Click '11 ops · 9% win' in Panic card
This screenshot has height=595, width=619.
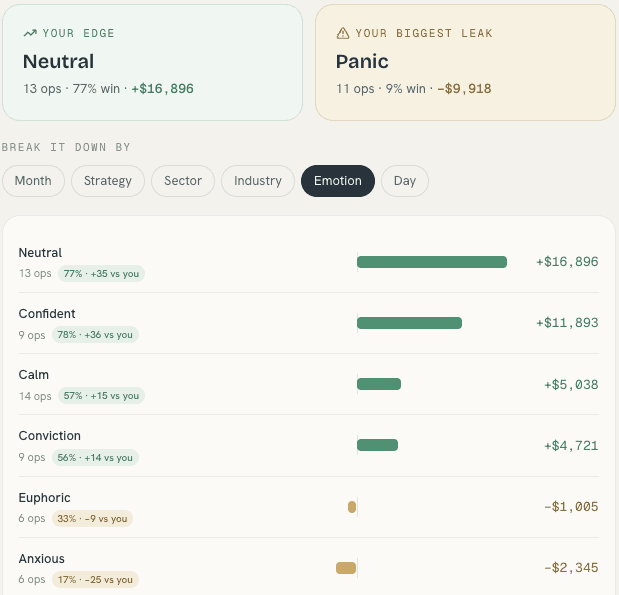click(x=381, y=89)
